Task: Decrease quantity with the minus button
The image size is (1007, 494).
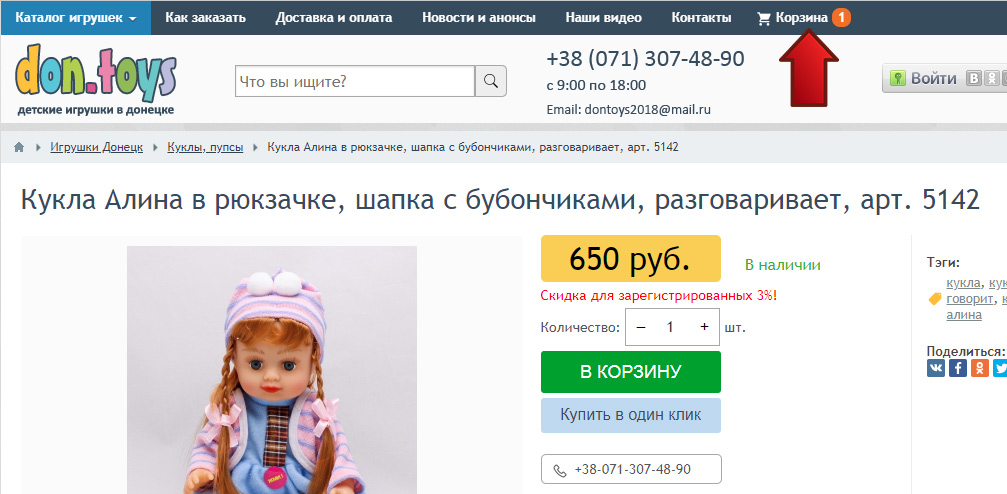Action: pos(641,327)
